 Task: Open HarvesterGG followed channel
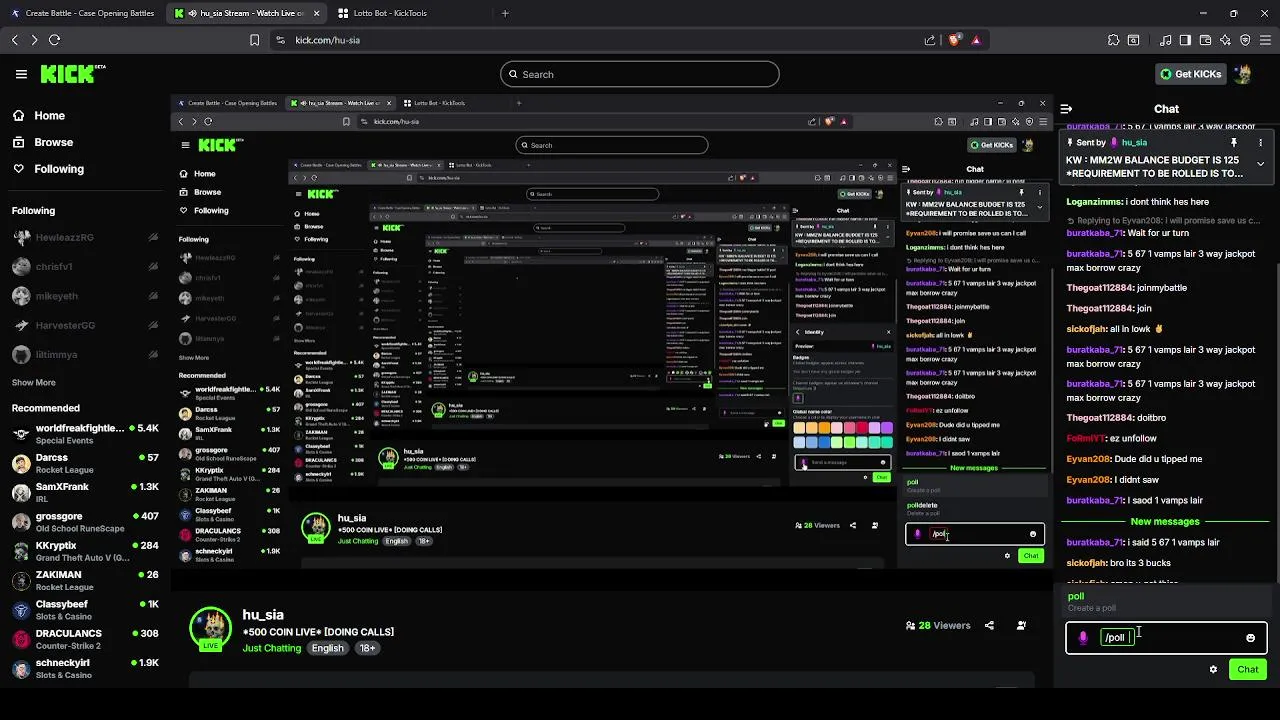point(85,325)
